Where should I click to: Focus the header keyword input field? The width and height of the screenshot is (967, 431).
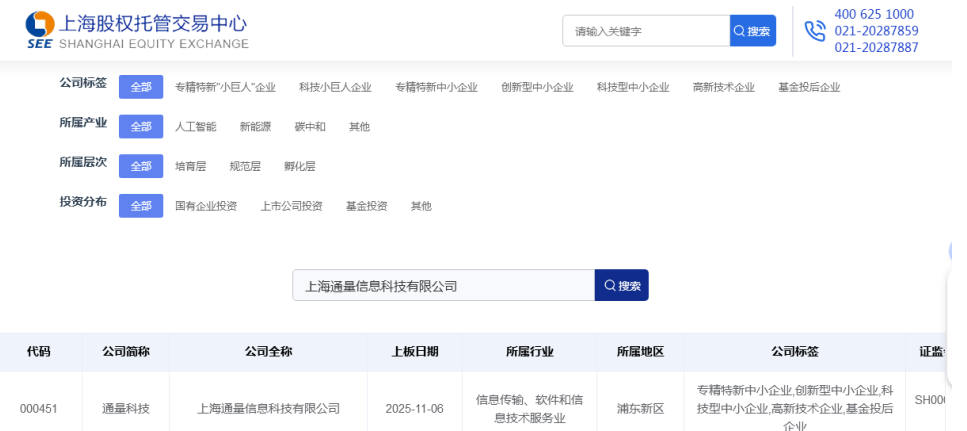tap(645, 31)
